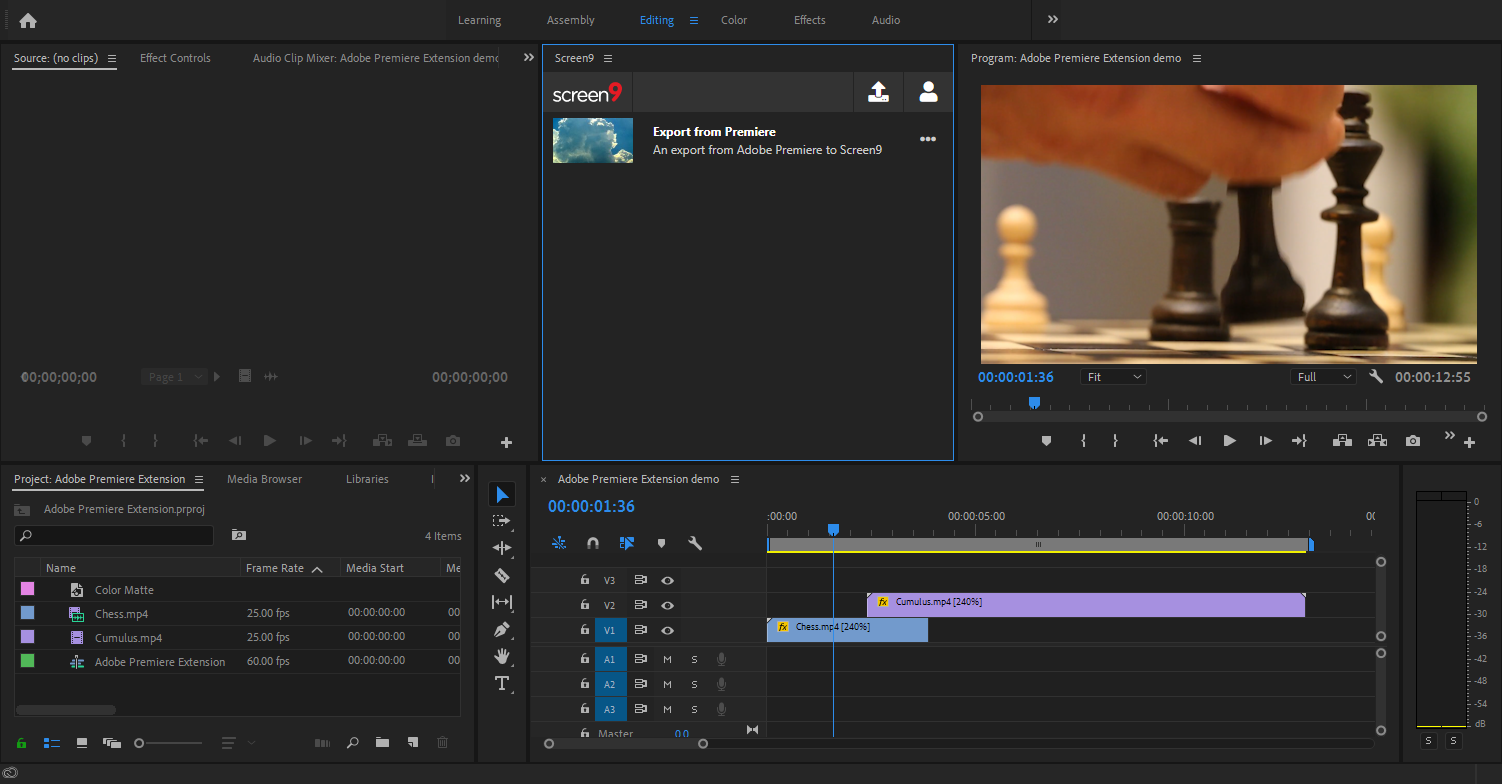Open the Libraries tab
Viewport: 1502px width, 784px height.
367,479
